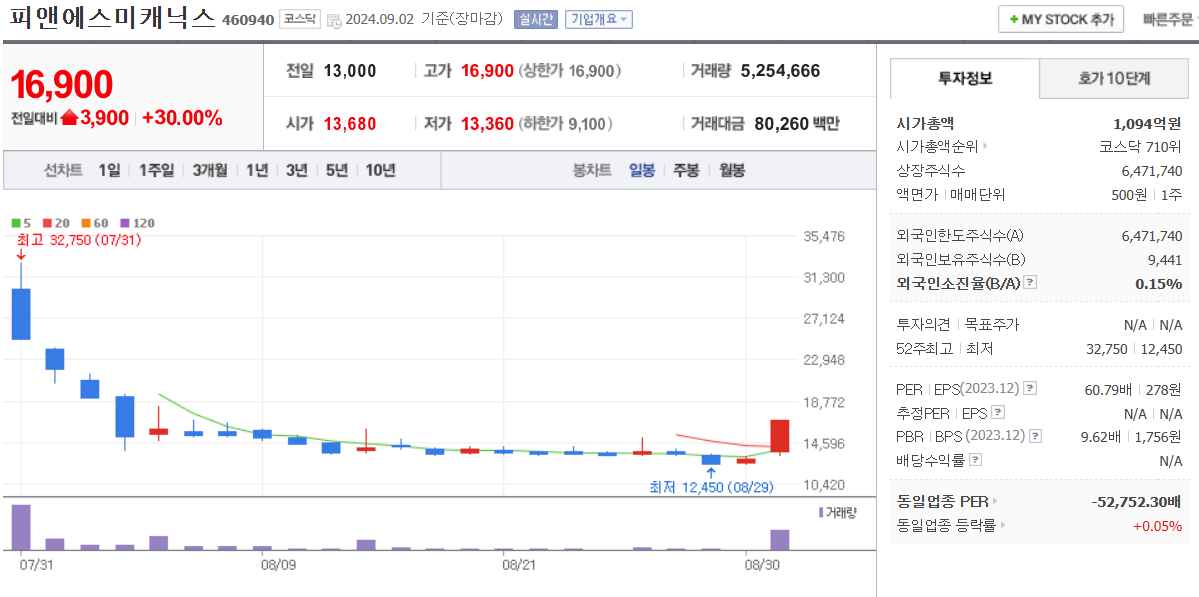Select the 5년 line chart period

(x=336, y=170)
